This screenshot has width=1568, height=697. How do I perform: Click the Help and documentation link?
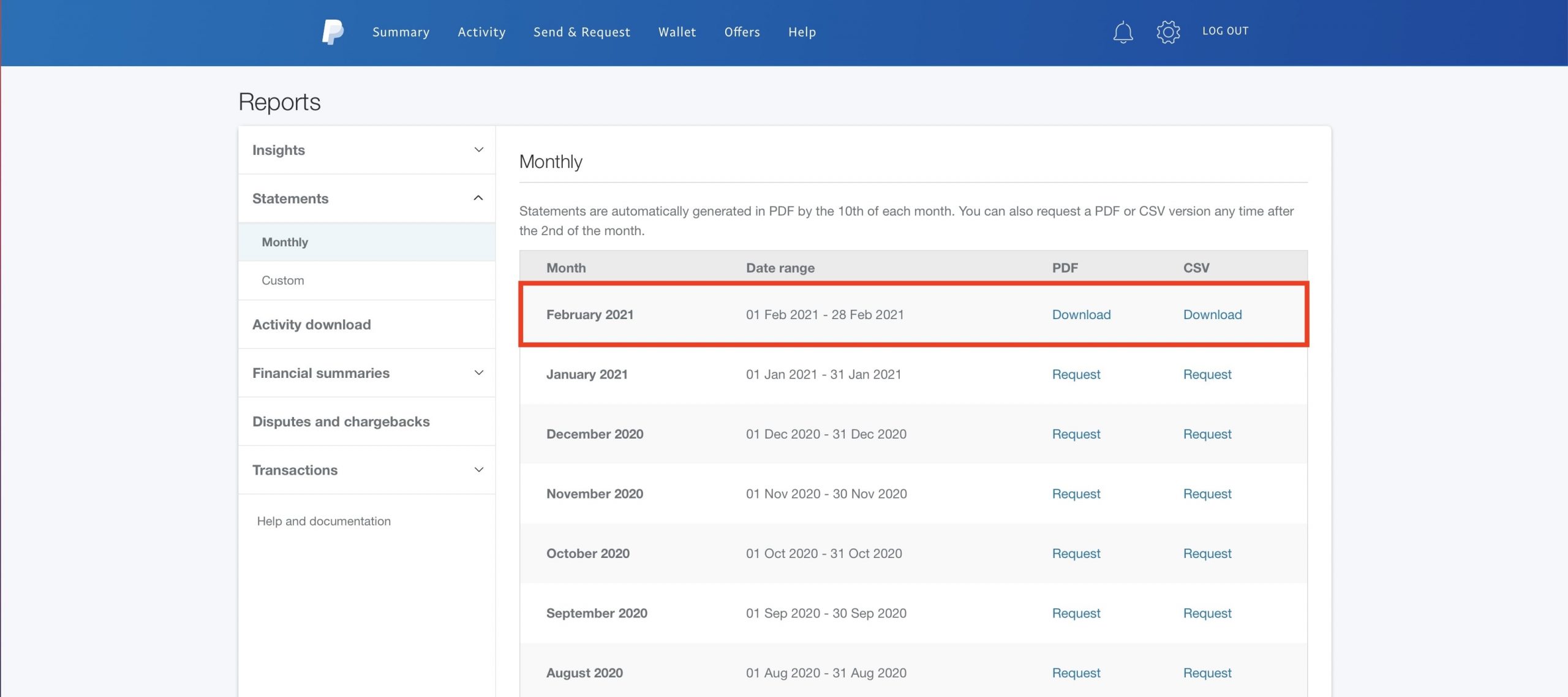323,521
